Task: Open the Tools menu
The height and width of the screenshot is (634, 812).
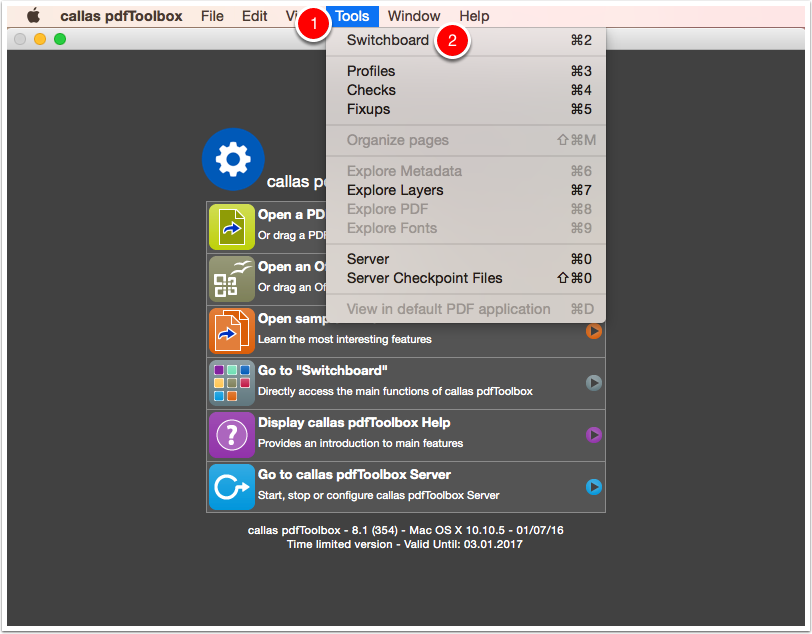Action: (x=352, y=16)
